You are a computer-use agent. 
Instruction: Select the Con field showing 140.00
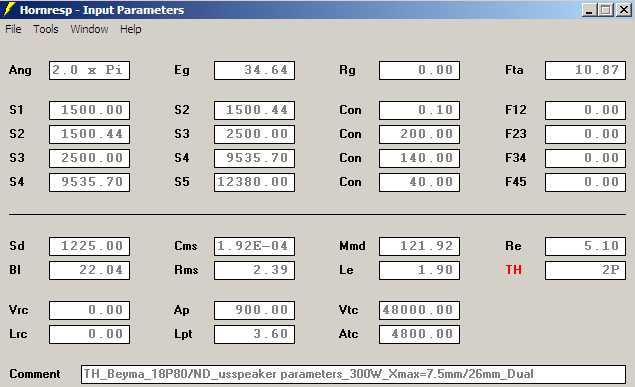pyautogui.click(x=420, y=158)
